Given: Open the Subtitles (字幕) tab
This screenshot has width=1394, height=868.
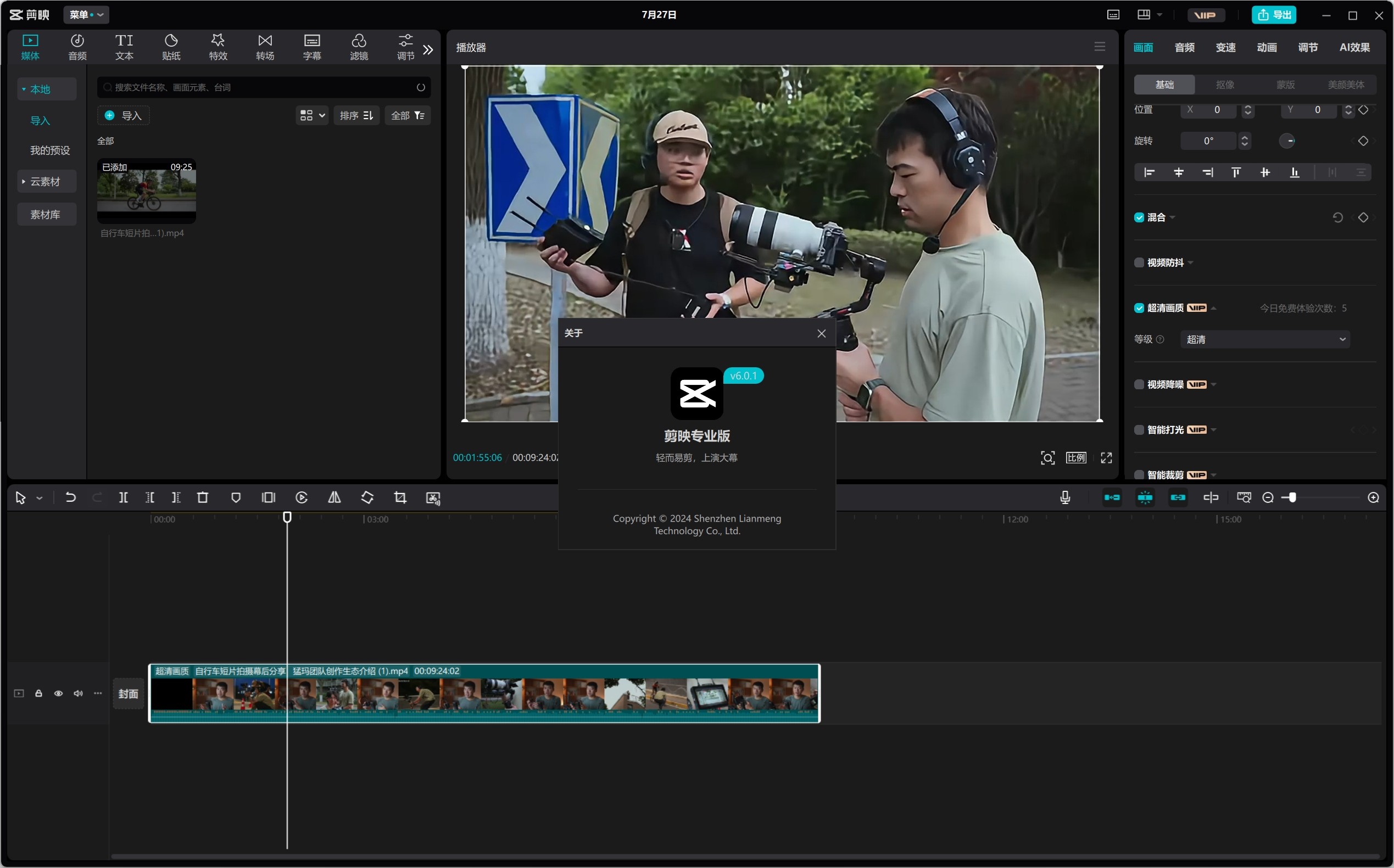Looking at the screenshot, I should tap(312, 47).
